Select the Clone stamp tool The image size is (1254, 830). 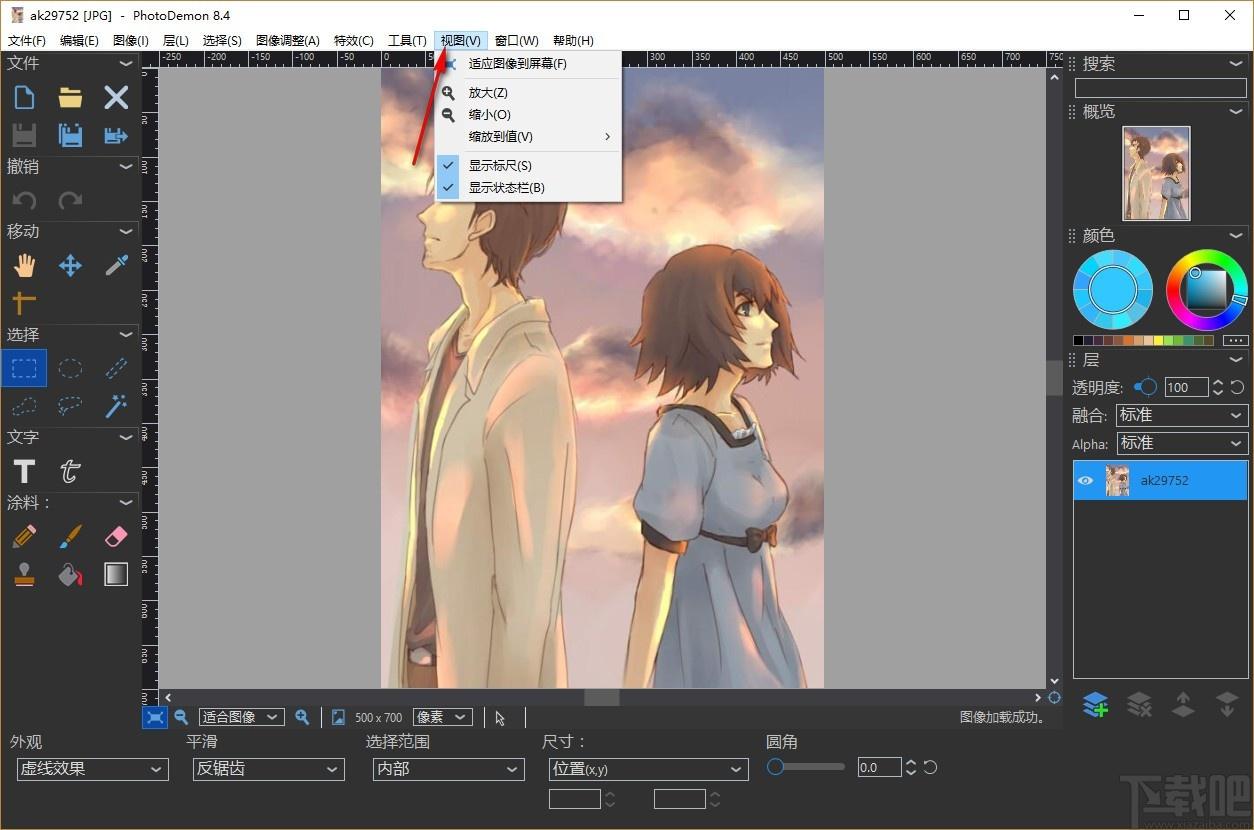coord(24,574)
